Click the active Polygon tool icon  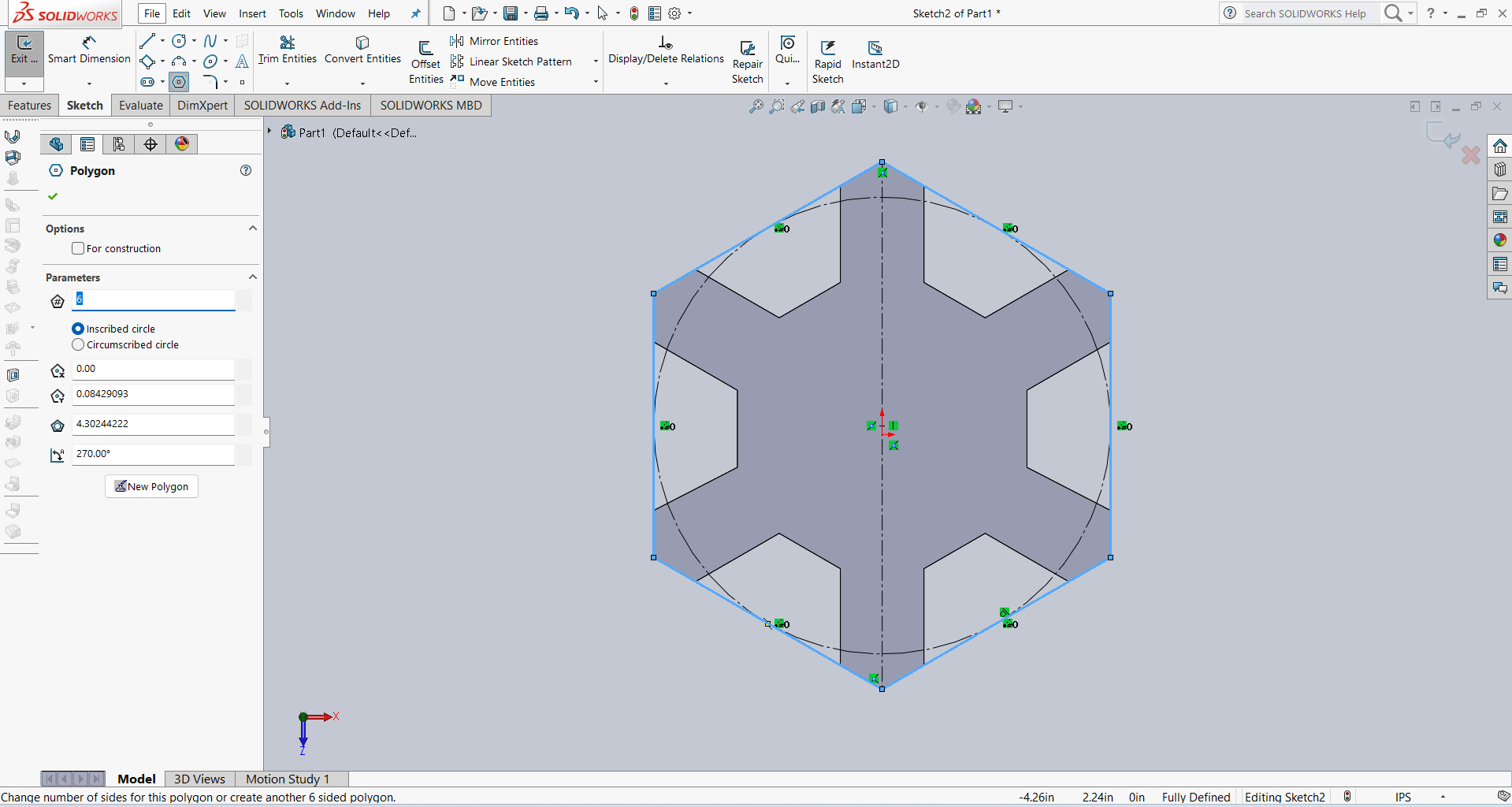point(180,82)
